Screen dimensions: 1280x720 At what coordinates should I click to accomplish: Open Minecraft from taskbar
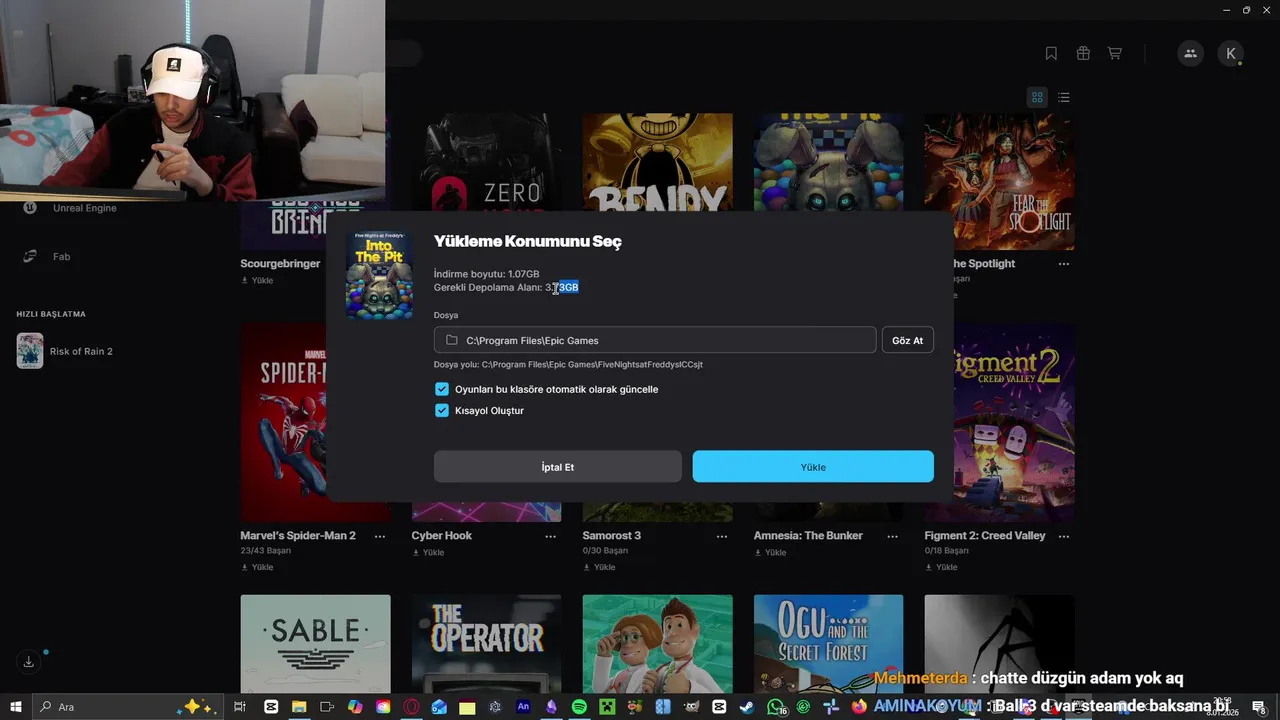[x=607, y=706]
